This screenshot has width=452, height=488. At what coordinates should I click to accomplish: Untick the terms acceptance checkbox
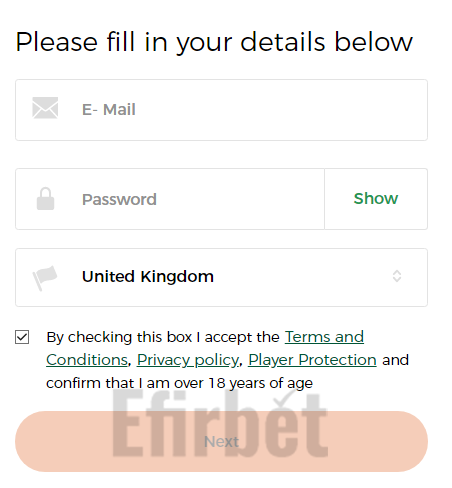(x=22, y=337)
